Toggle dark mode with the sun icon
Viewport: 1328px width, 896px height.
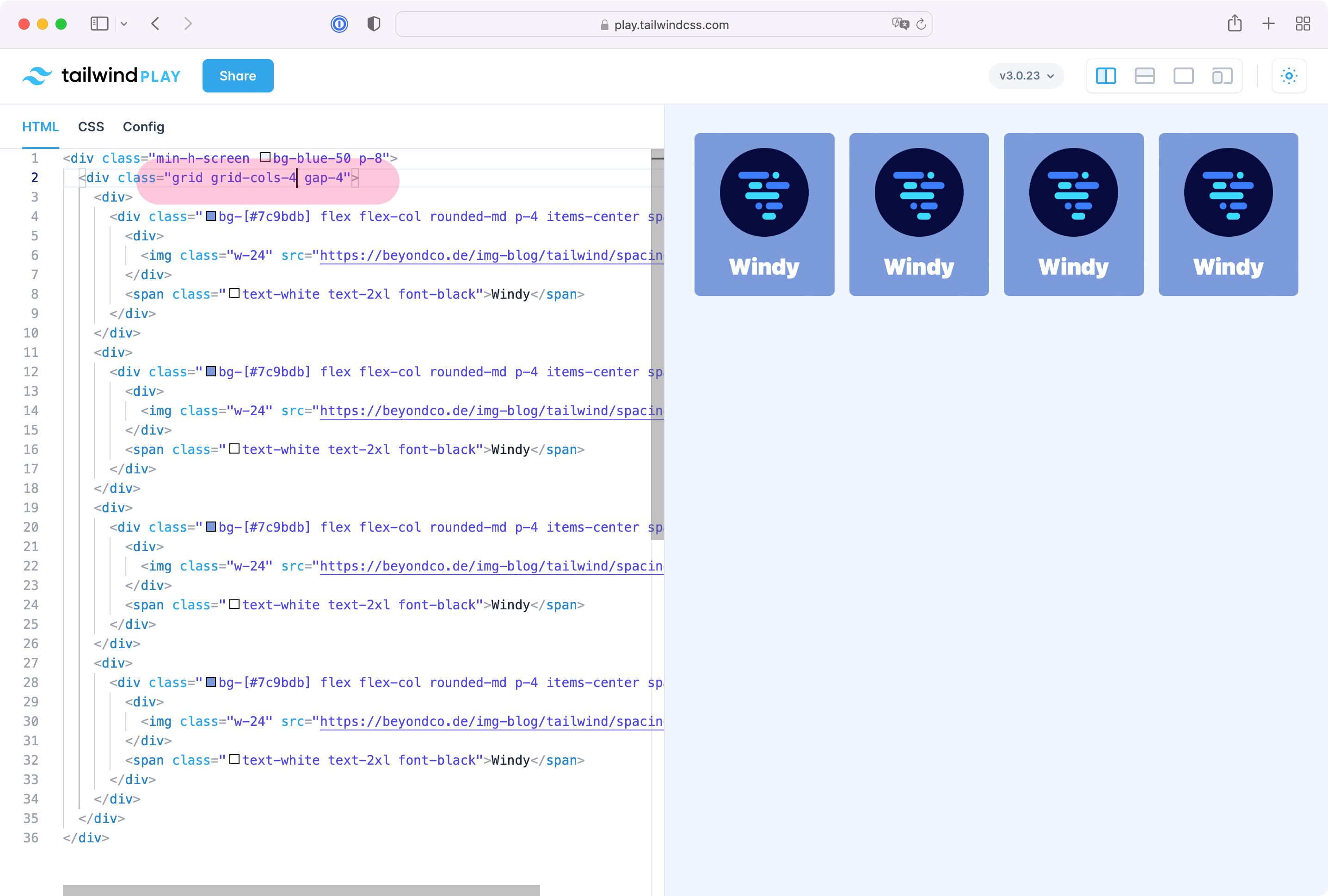[1289, 75]
